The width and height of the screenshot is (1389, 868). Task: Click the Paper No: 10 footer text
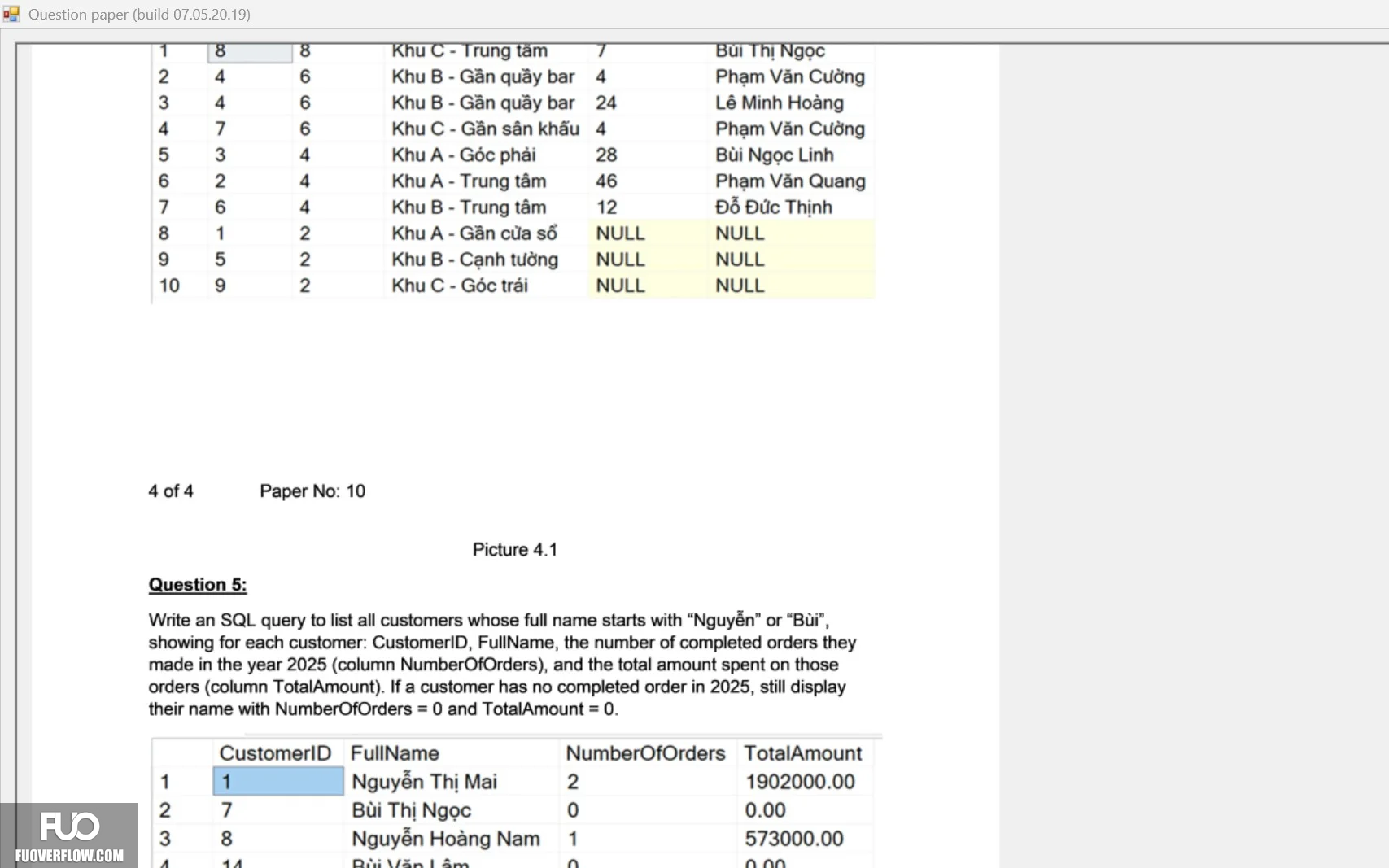tap(312, 491)
